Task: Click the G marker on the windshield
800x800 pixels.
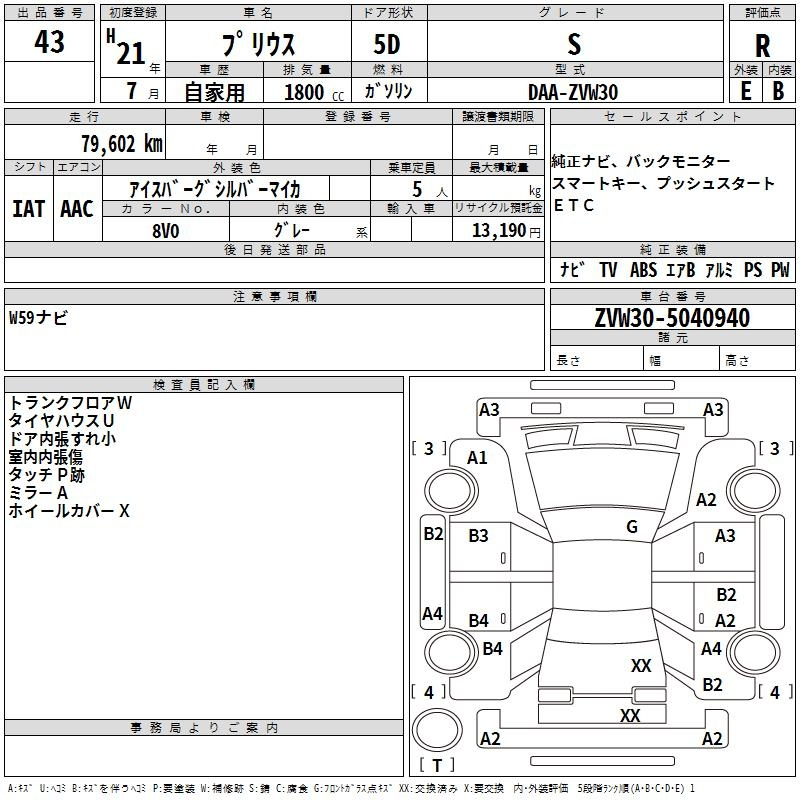Action: pos(631,527)
